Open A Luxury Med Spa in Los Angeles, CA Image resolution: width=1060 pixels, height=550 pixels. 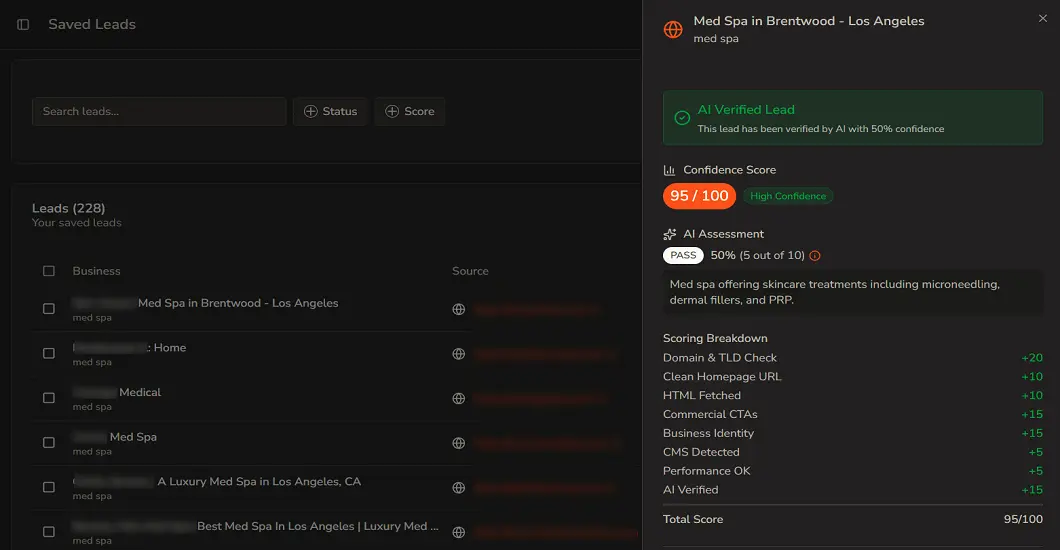259,482
